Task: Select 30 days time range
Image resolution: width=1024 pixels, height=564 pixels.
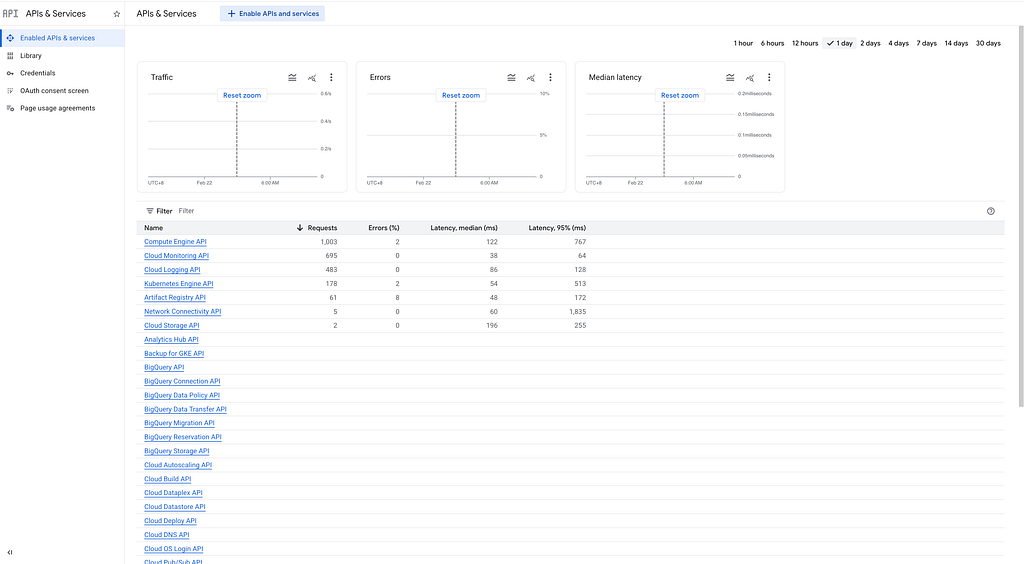Action: 988,43
